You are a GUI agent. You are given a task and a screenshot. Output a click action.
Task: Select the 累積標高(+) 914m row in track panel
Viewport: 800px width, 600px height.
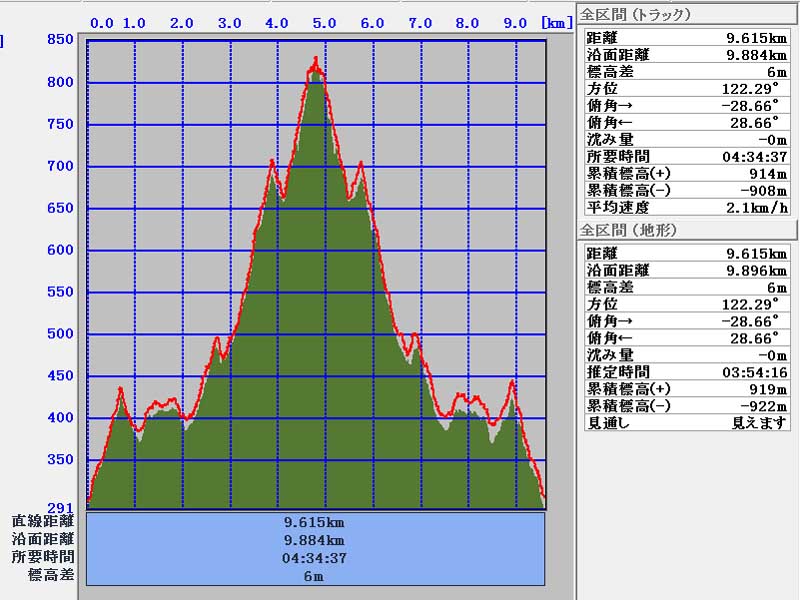pos(687,173)
